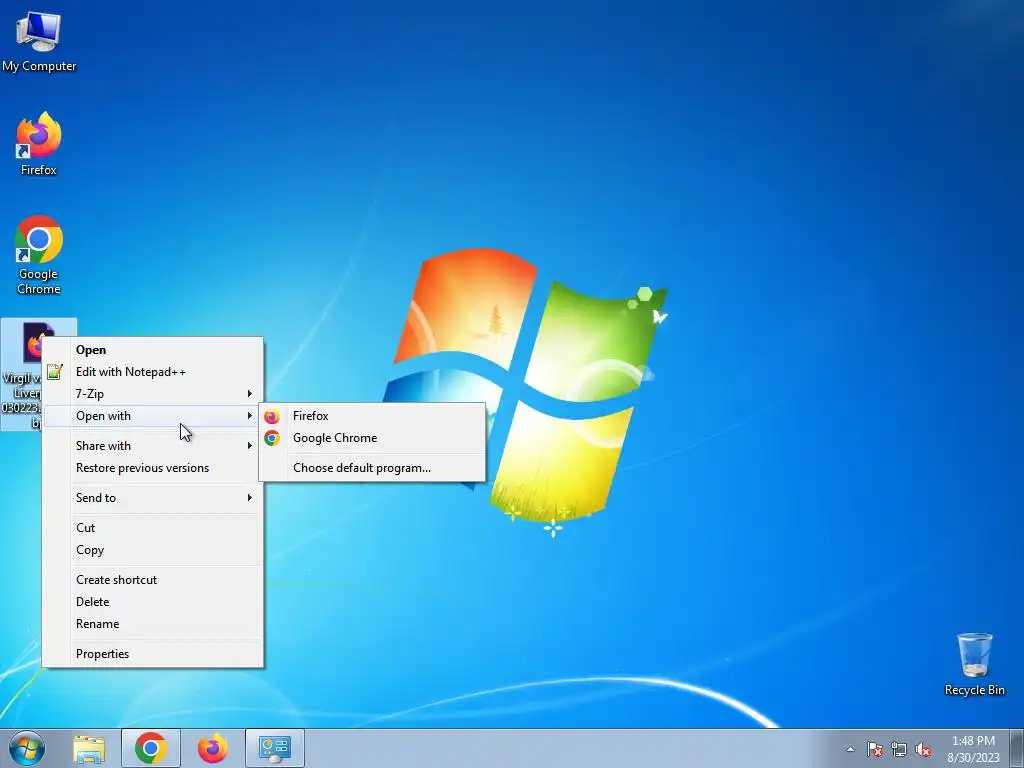Image resolution: width=1024 pixels, height=768 pixels.
Task: Open the file with Google Chrome from the submenu
Action: [x=372, y=438]
